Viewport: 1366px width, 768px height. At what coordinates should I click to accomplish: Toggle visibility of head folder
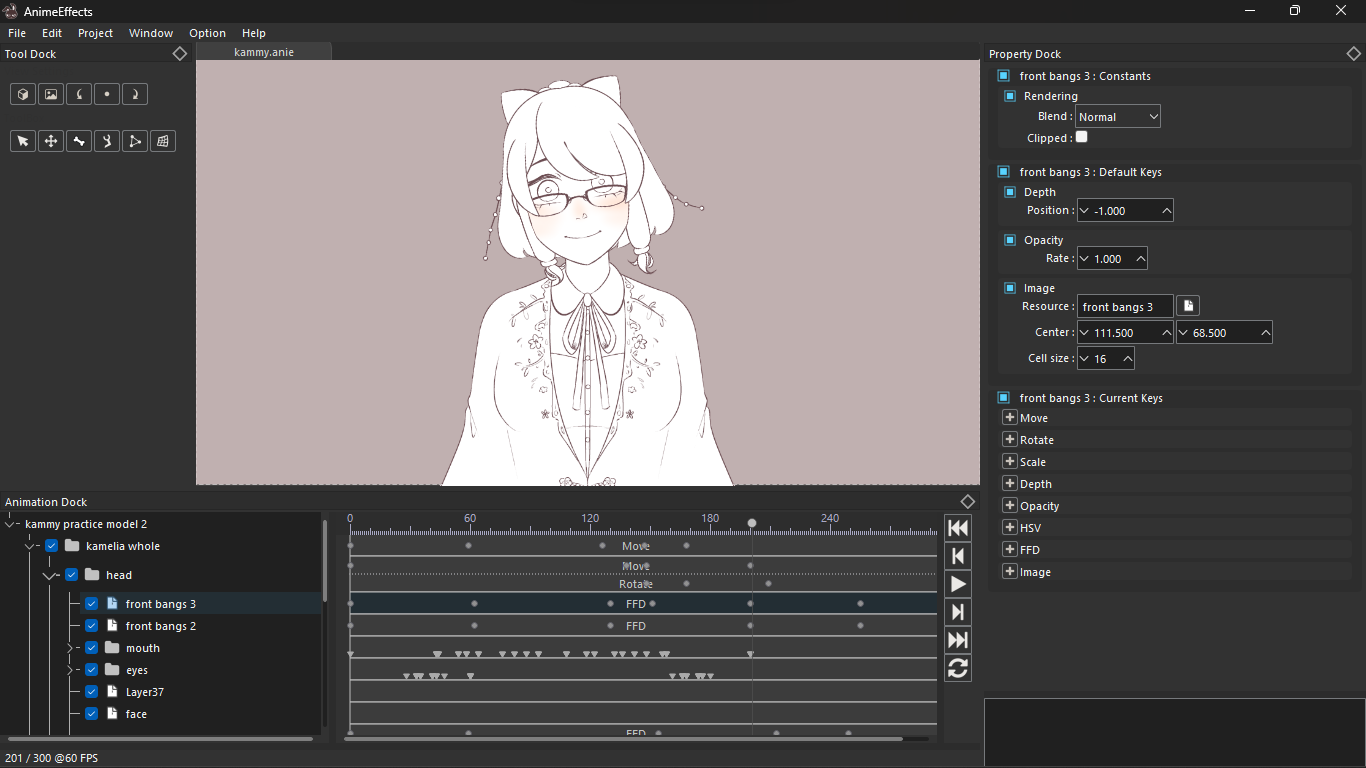(71, 575)
